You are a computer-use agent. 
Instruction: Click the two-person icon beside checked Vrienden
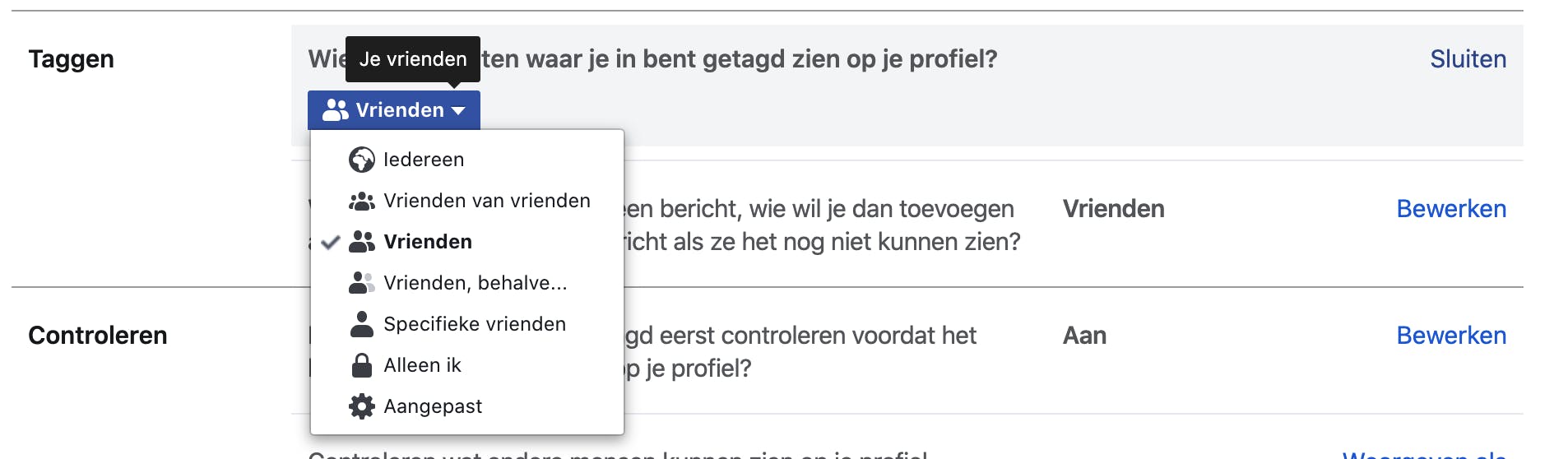(361, 242)
